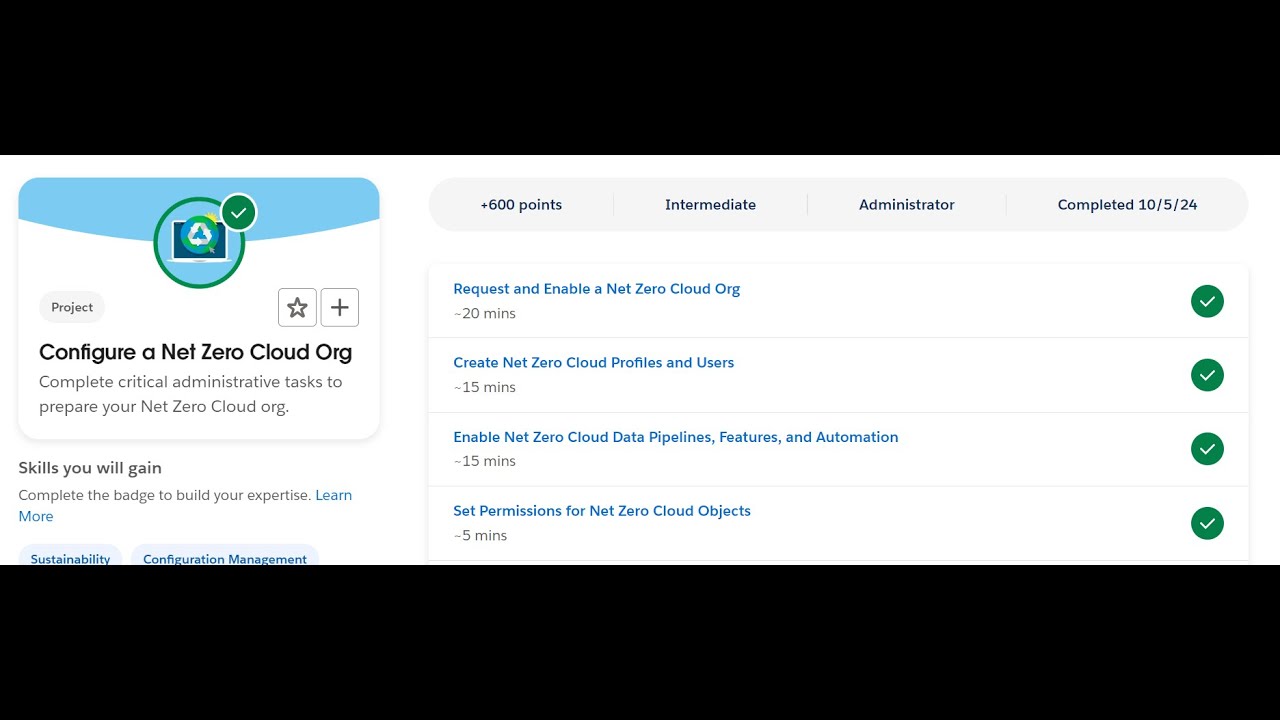
Task: Click the ~5 mins duration text
Action: [480, 535]
